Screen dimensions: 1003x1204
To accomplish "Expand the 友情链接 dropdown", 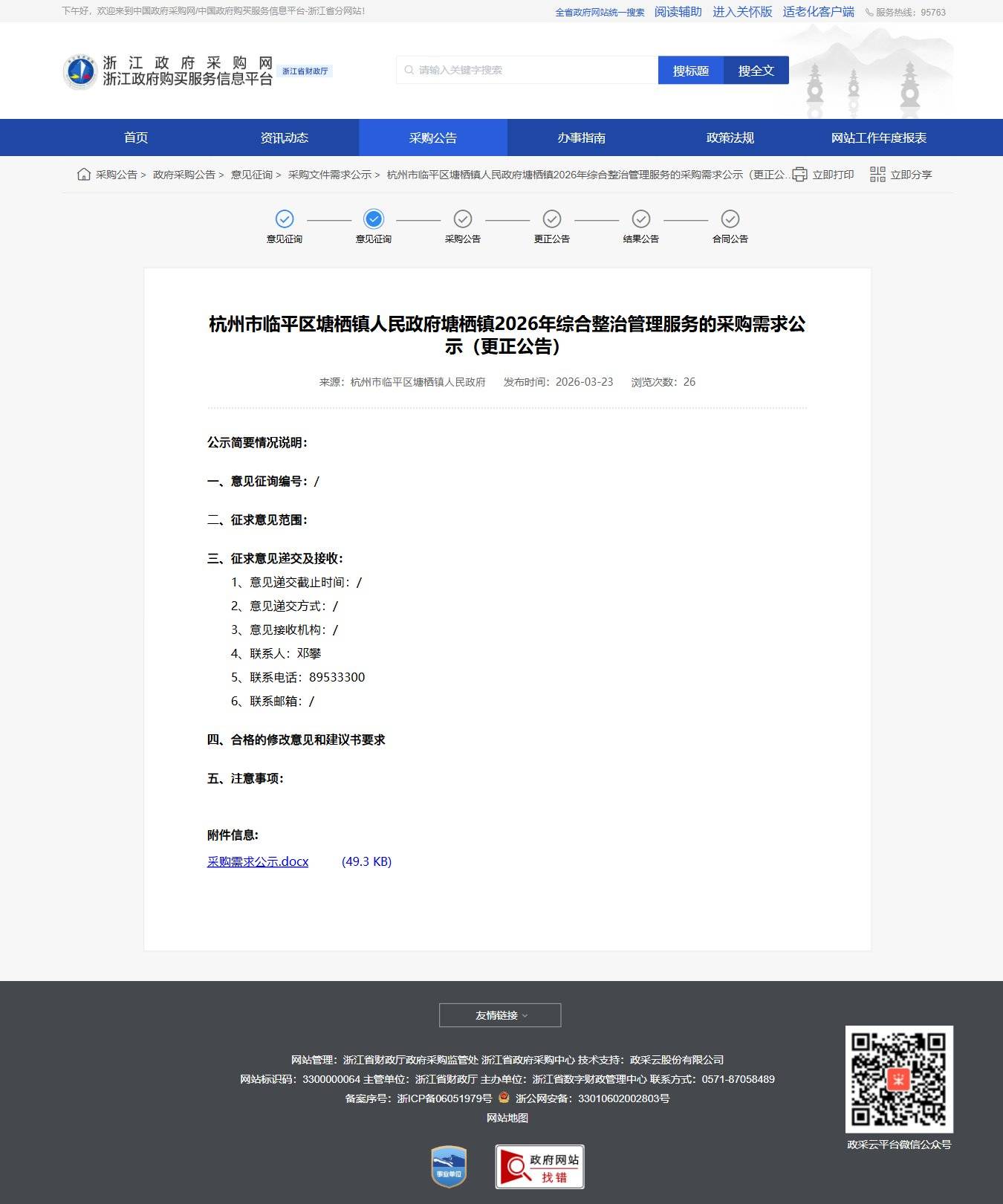I will pos(500,1015).
